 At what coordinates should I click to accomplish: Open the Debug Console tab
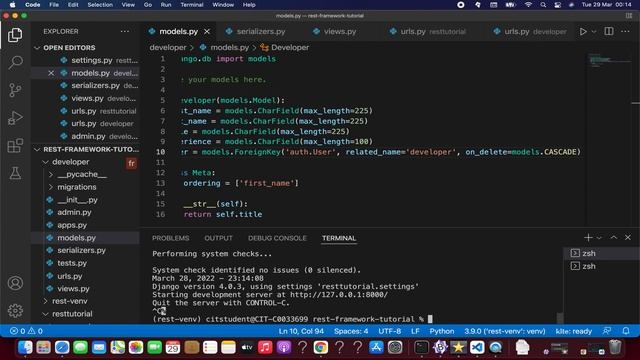pos(277,238)
